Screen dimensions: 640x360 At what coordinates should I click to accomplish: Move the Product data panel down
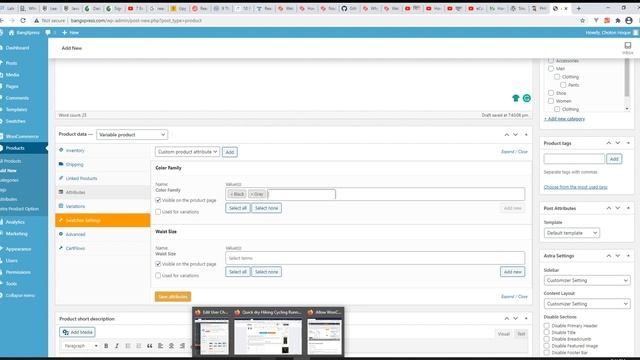[x=516, y=135]
